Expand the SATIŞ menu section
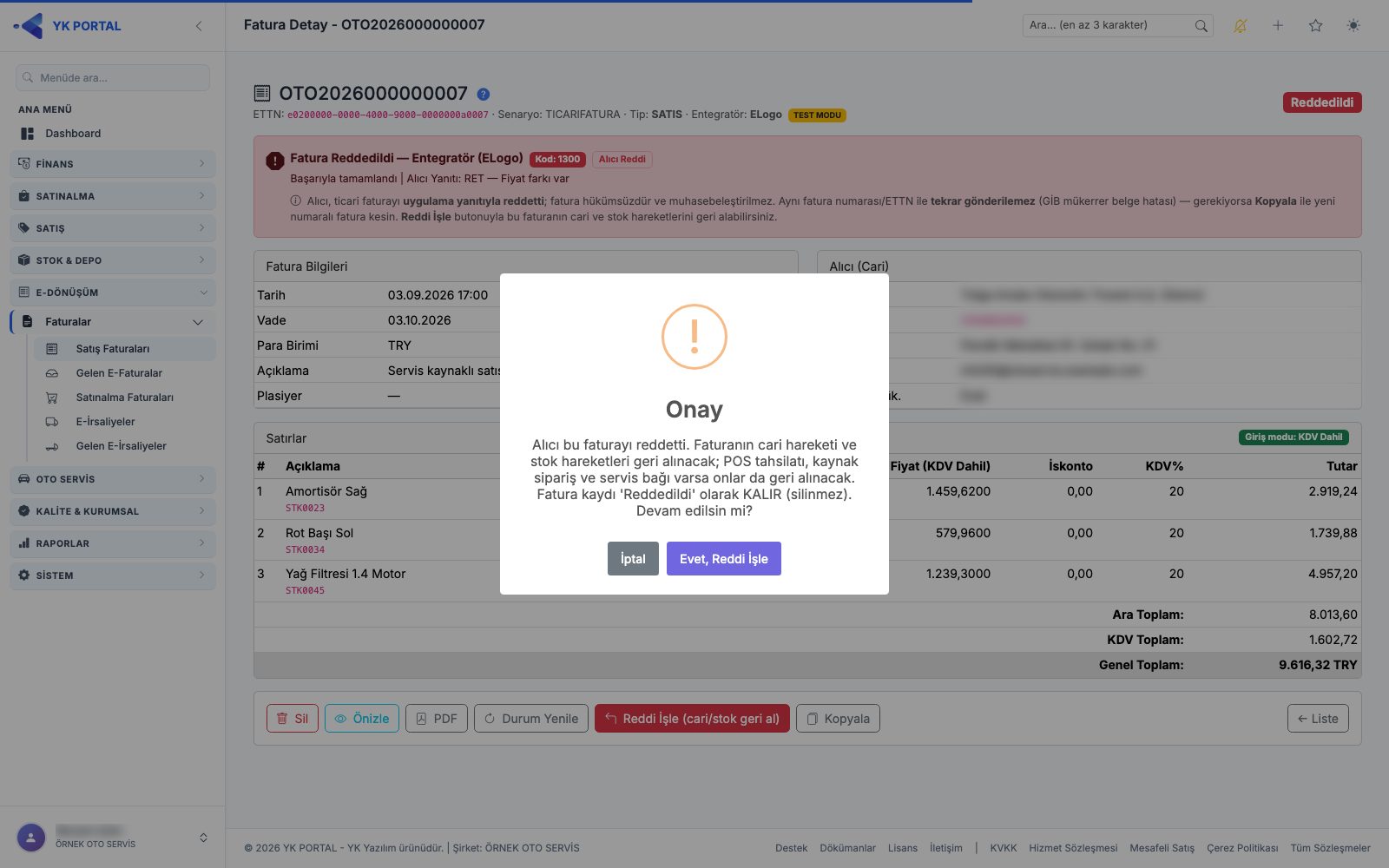The height and width of the screenshot is (868, 1389). [x=113, y=228]
